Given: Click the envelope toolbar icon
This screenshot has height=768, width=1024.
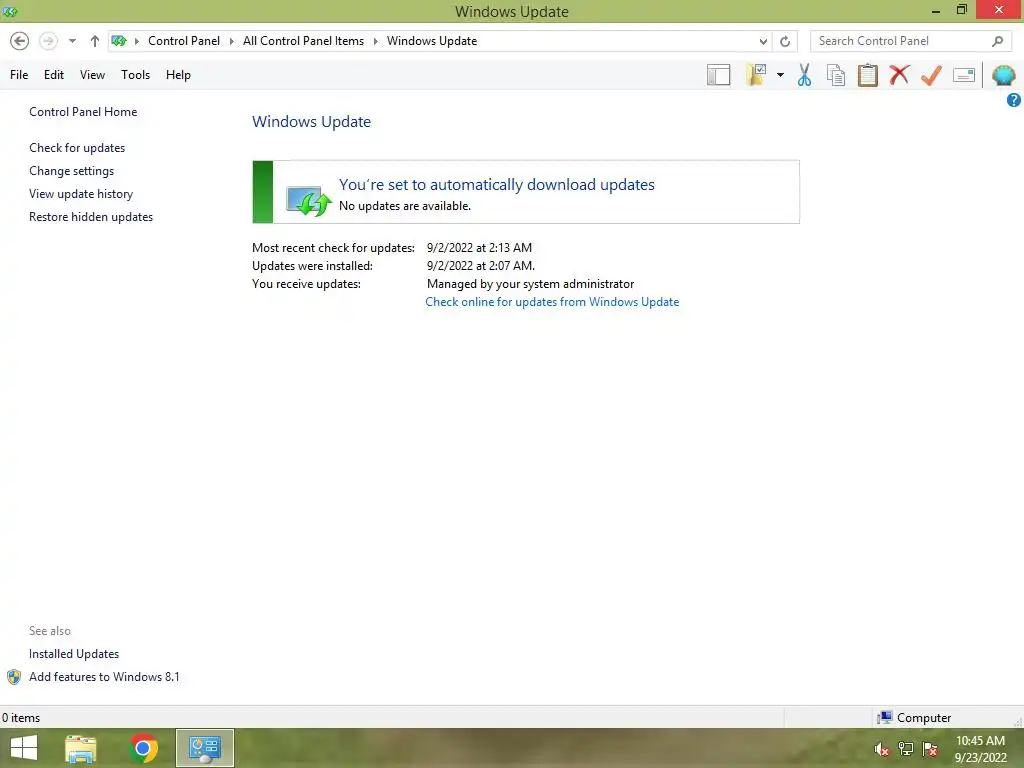Looking at the screenshot, I should coord(964,75).
